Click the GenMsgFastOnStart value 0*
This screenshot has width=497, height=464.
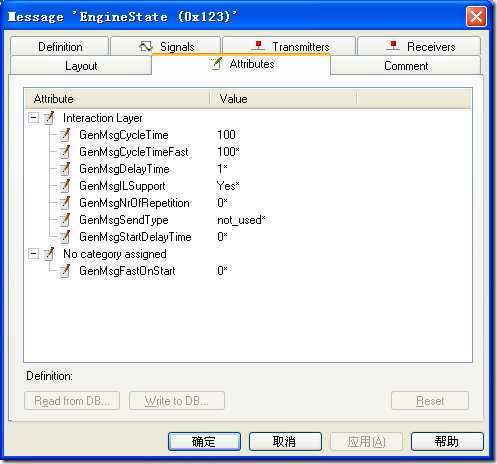point(222,271)
